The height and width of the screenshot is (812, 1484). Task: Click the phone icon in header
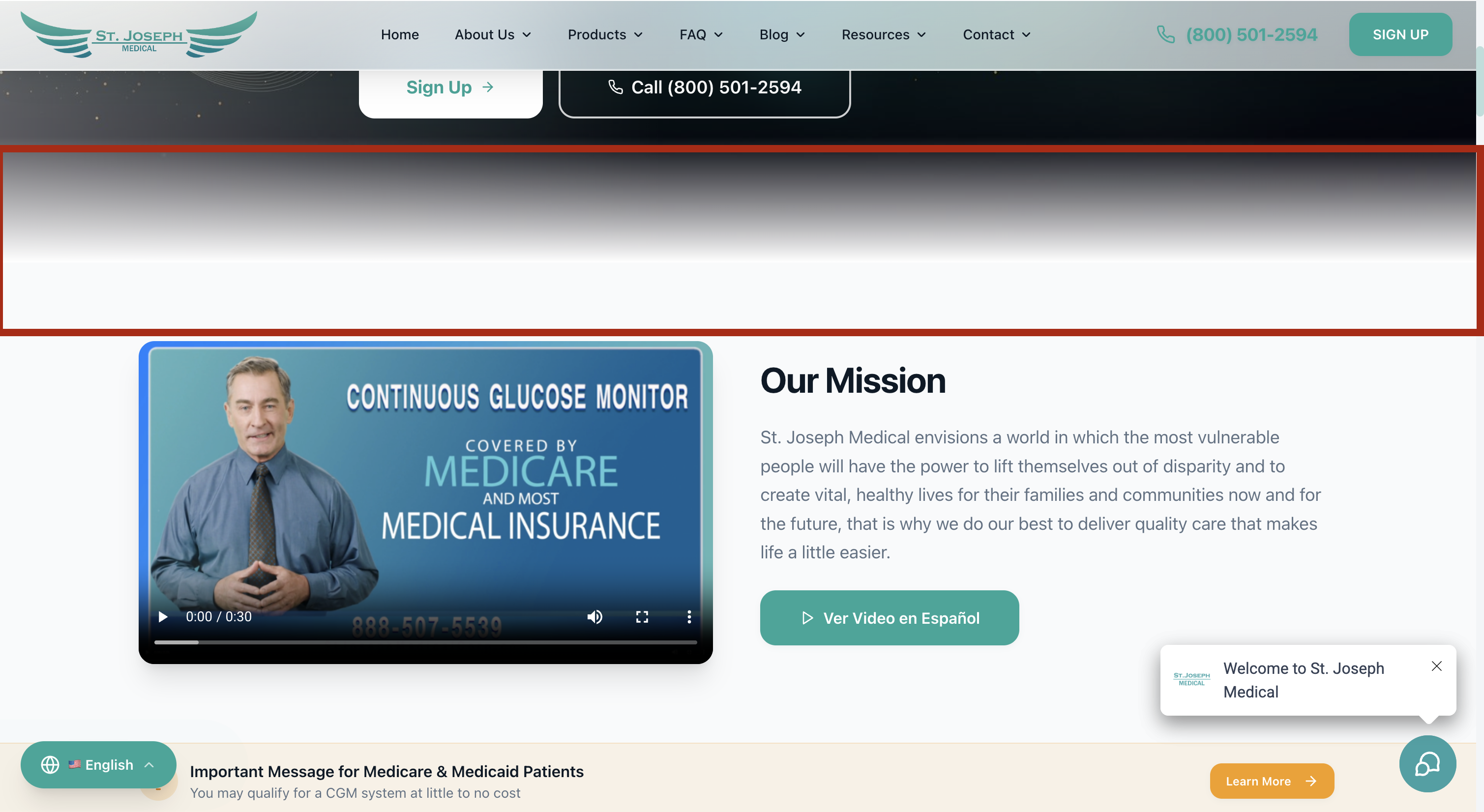point(1165,34)
